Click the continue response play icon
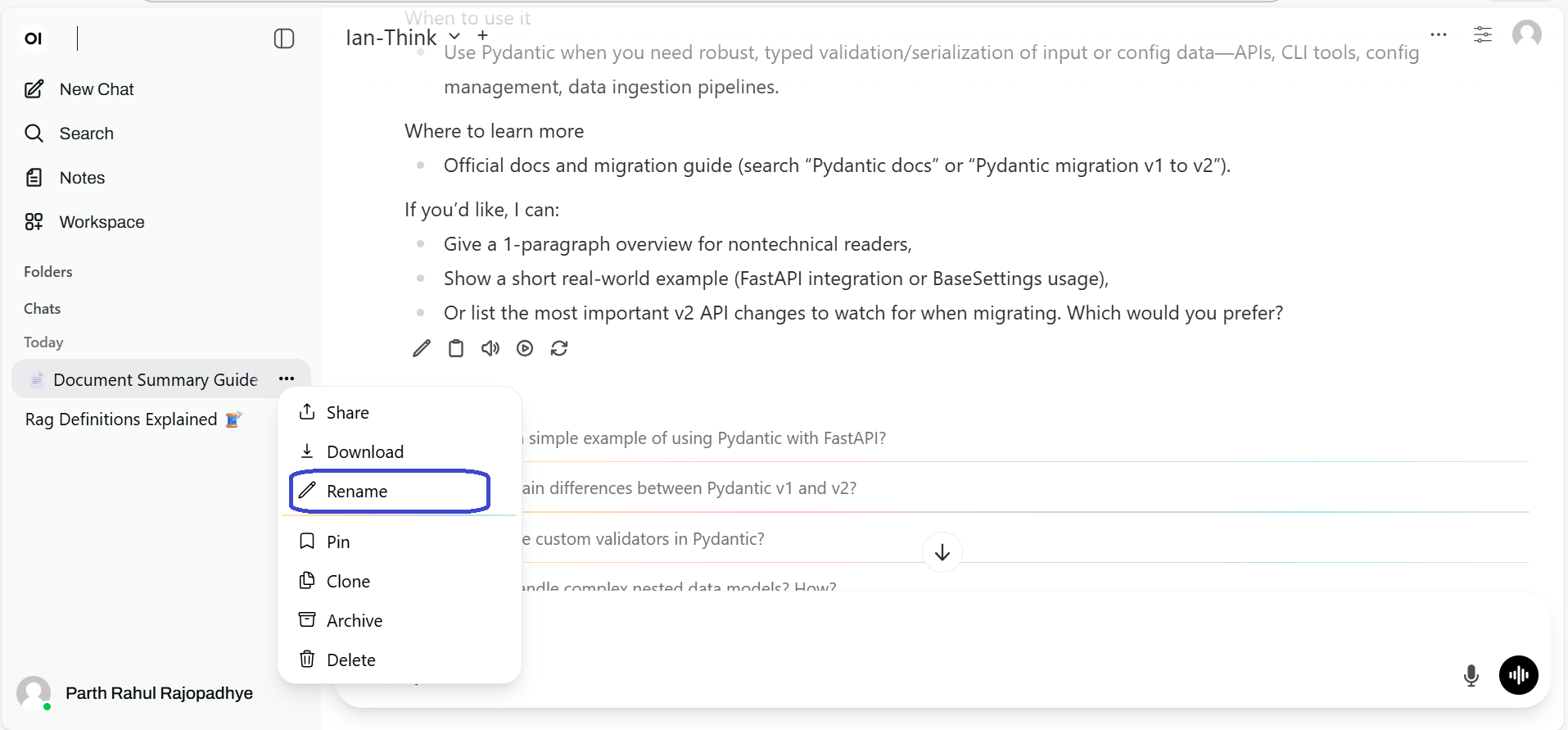The image size is (1568, 730). [x=525, y=348]
